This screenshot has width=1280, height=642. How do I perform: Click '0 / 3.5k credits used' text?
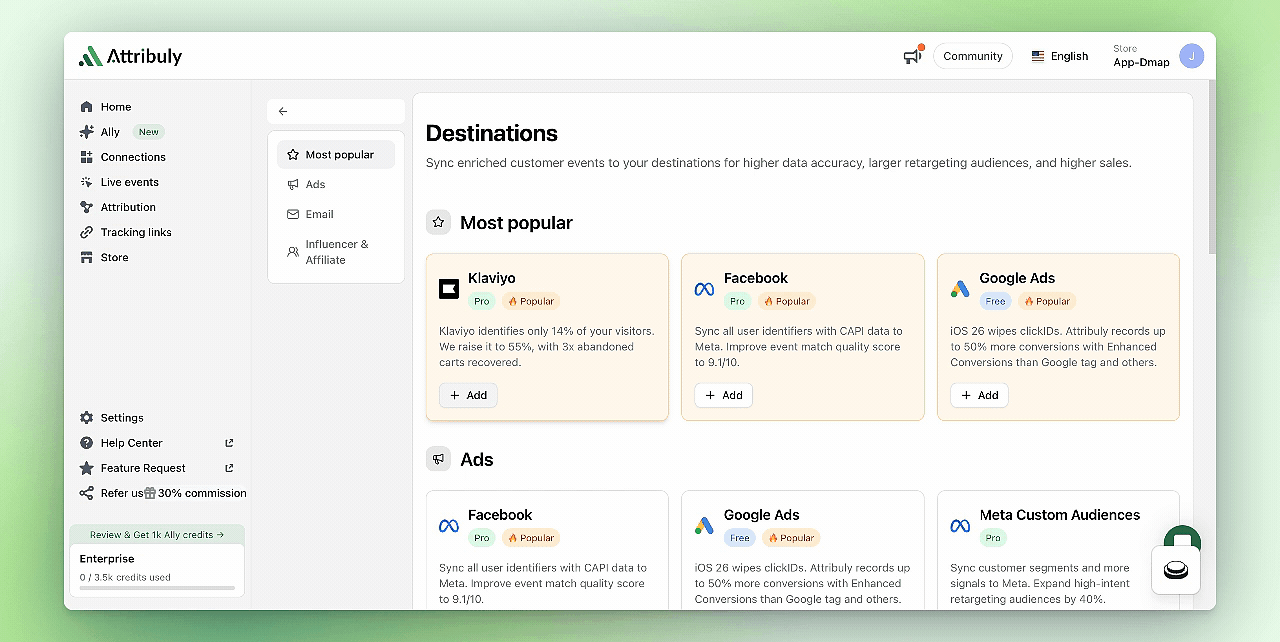(125, 577)
